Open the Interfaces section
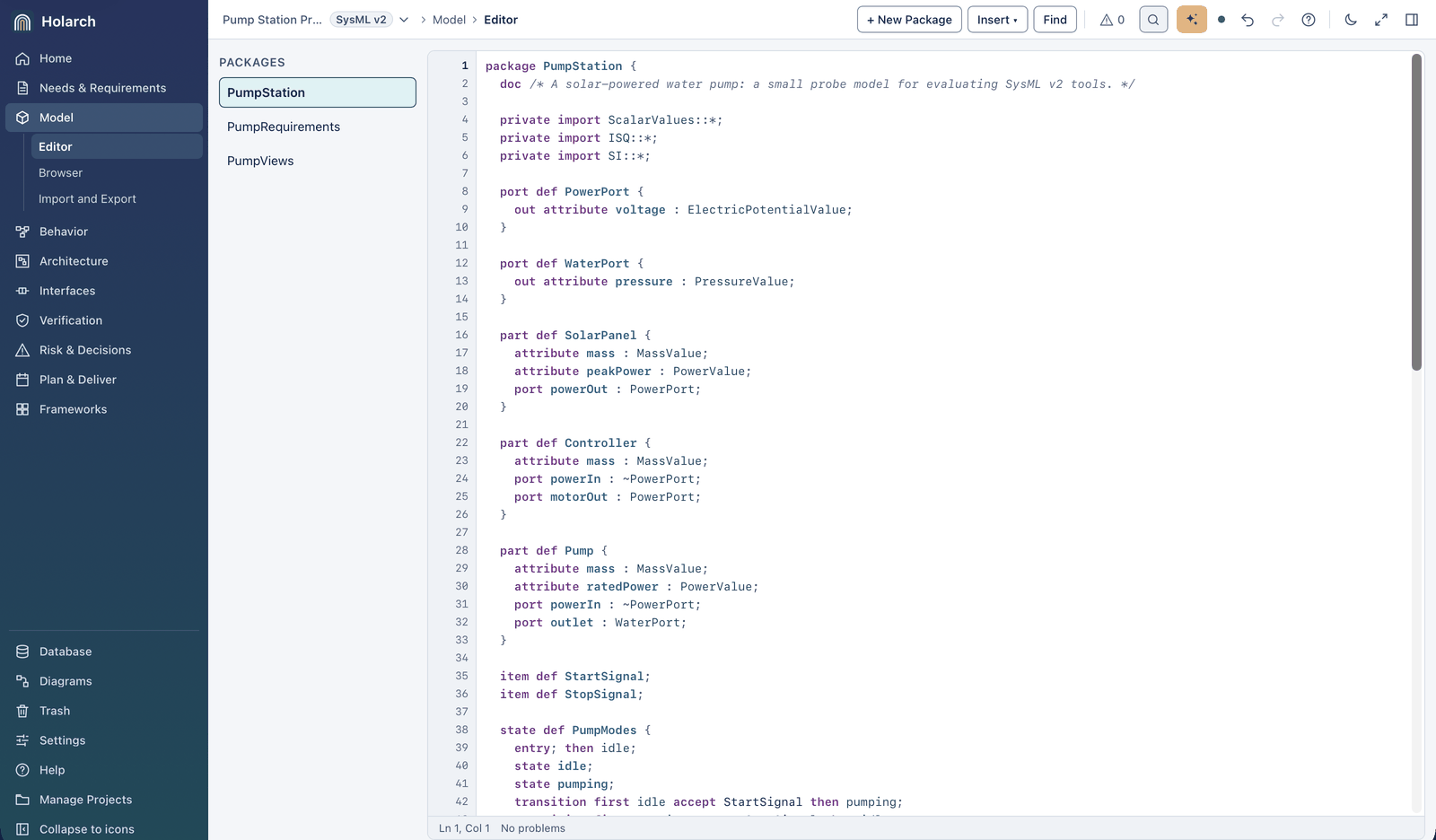1436x840 pixels. (x=104, y=291)
